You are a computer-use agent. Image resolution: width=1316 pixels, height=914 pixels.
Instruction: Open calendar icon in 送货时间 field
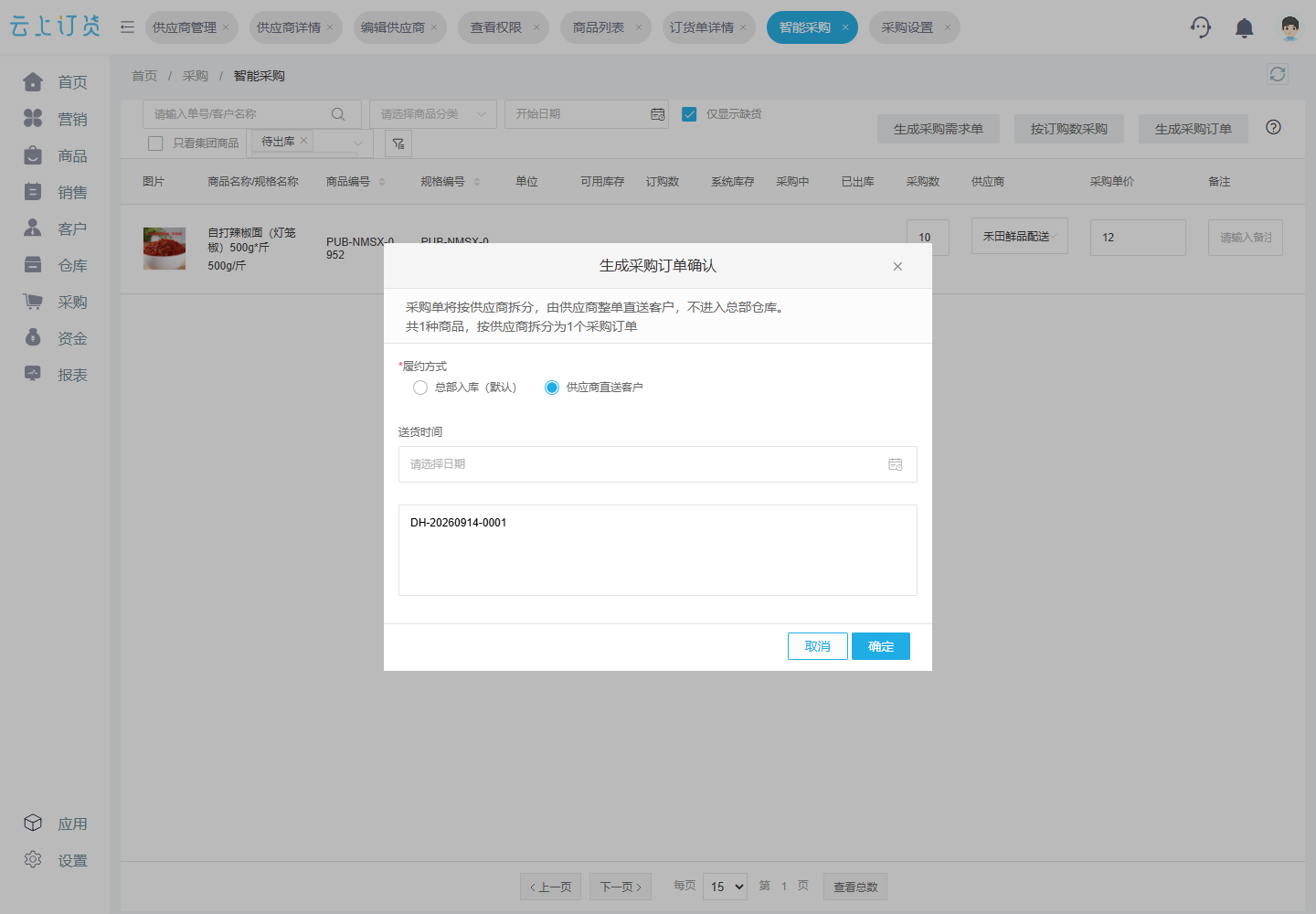[896, 464]
